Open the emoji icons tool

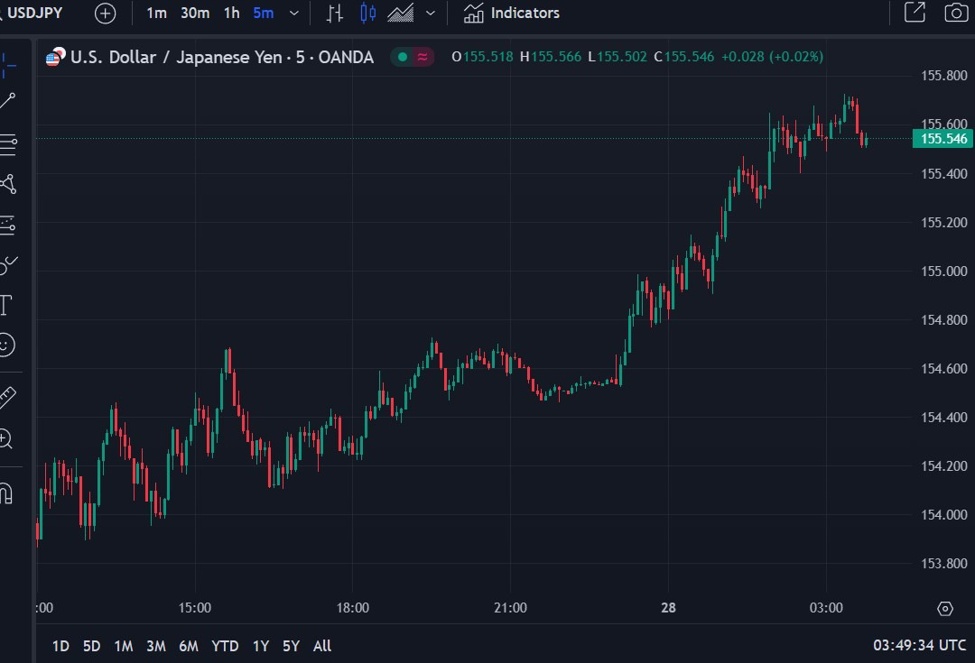(x=6, y=345)
